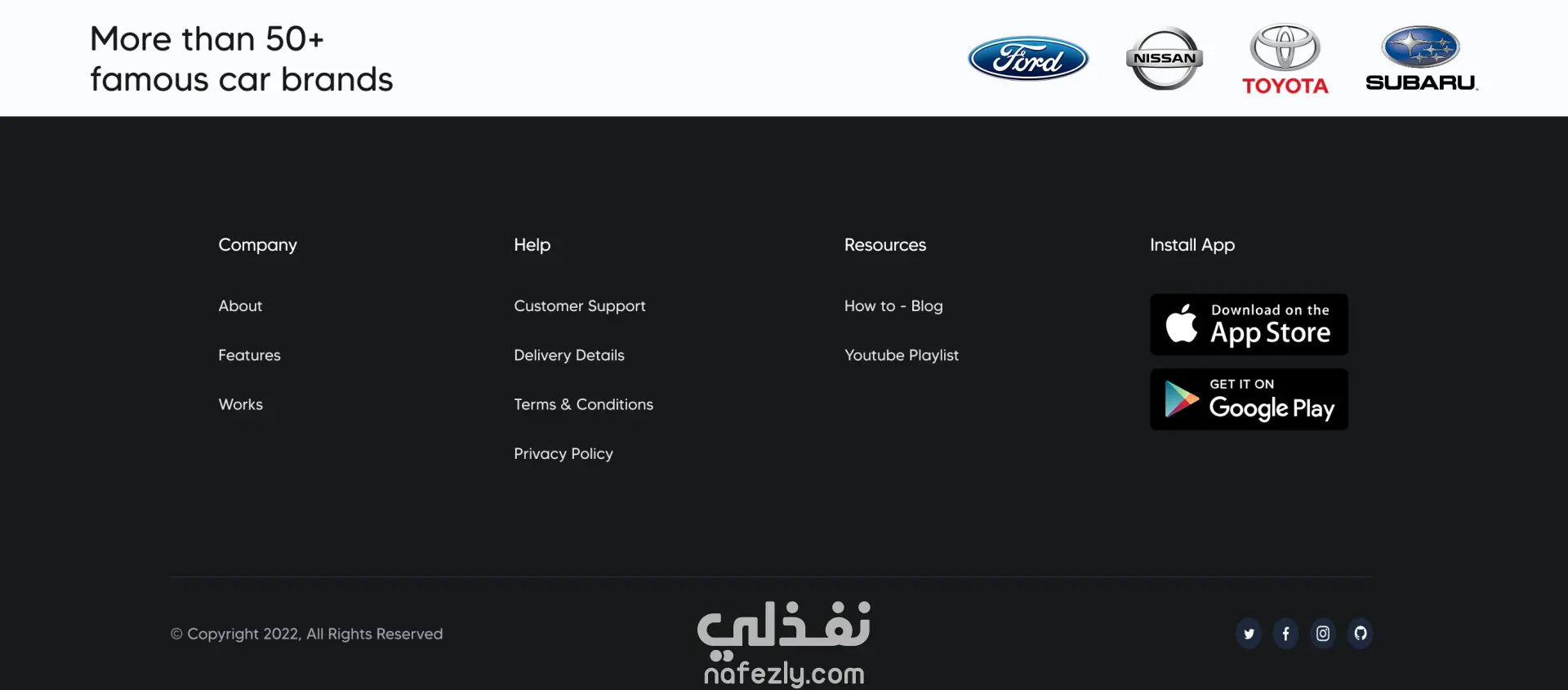Open the Instagram social icon
This screenshot has height=690, width=1568.
pyautogui.click(x=1323, y=634)
